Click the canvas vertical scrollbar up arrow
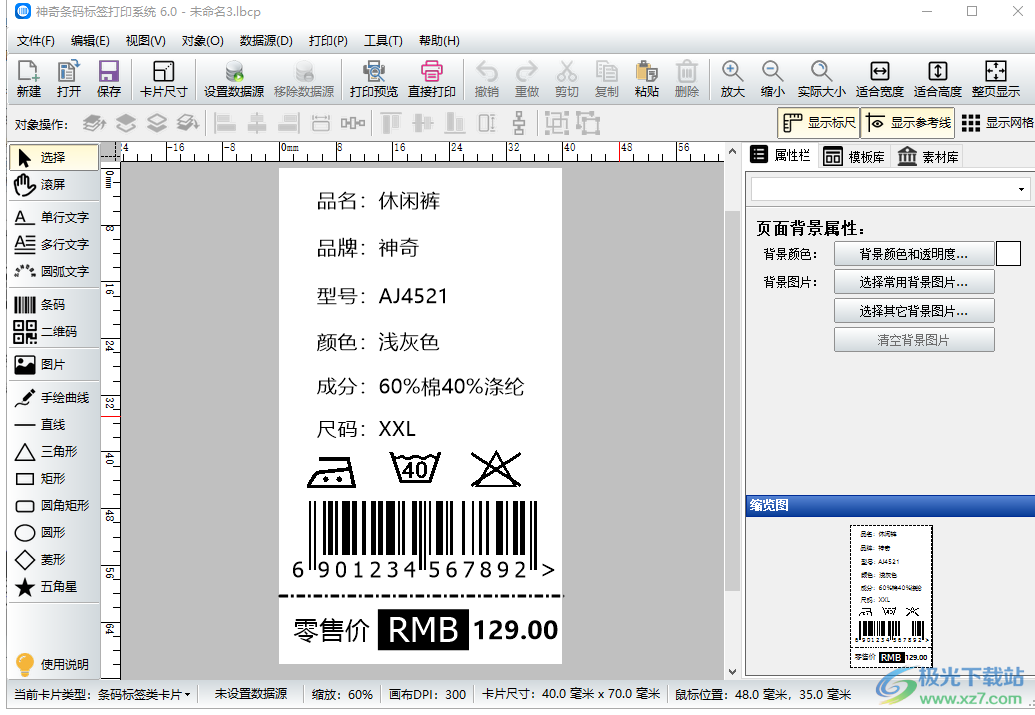The height and width of the screenshot is (715, 1035). tap(732, 151)
